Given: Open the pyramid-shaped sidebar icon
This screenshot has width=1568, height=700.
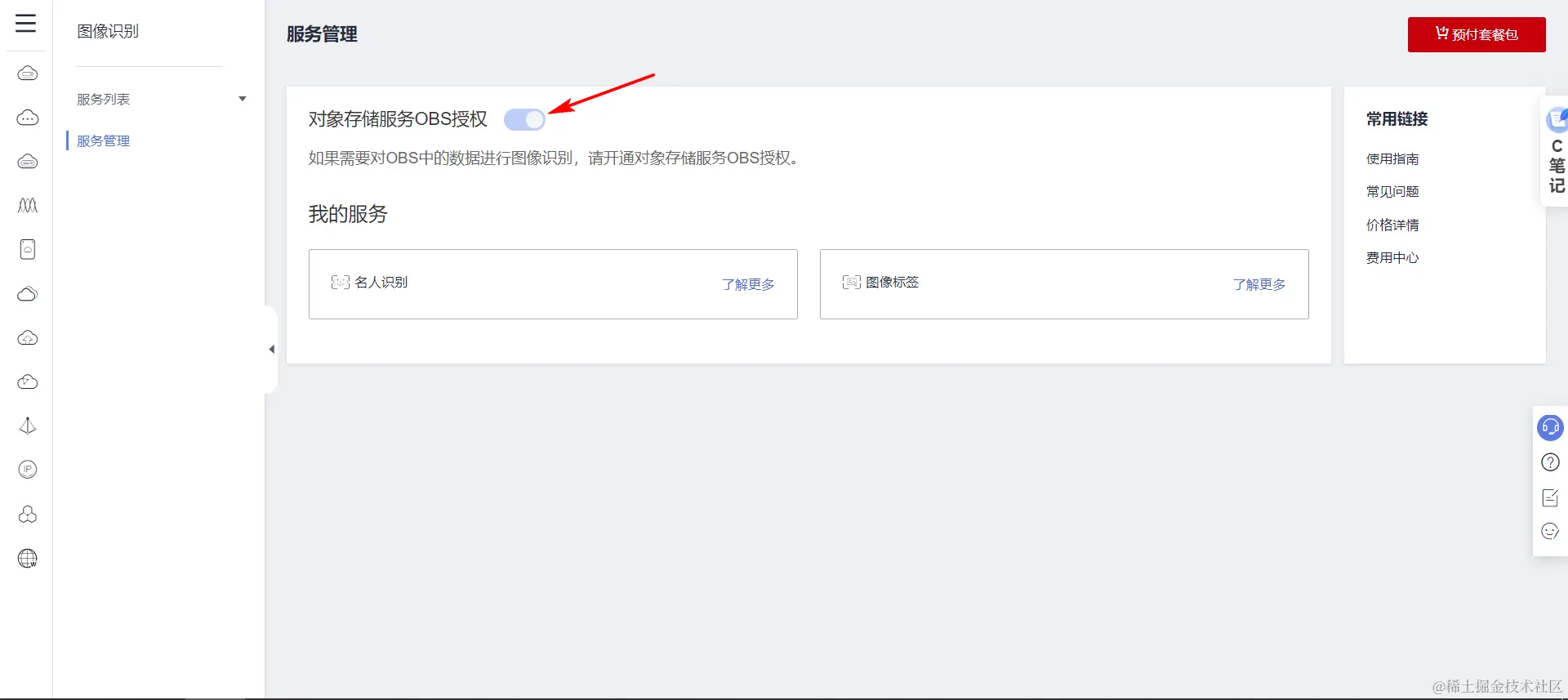Looking at the screenshot, I should [x=28, y=426].
